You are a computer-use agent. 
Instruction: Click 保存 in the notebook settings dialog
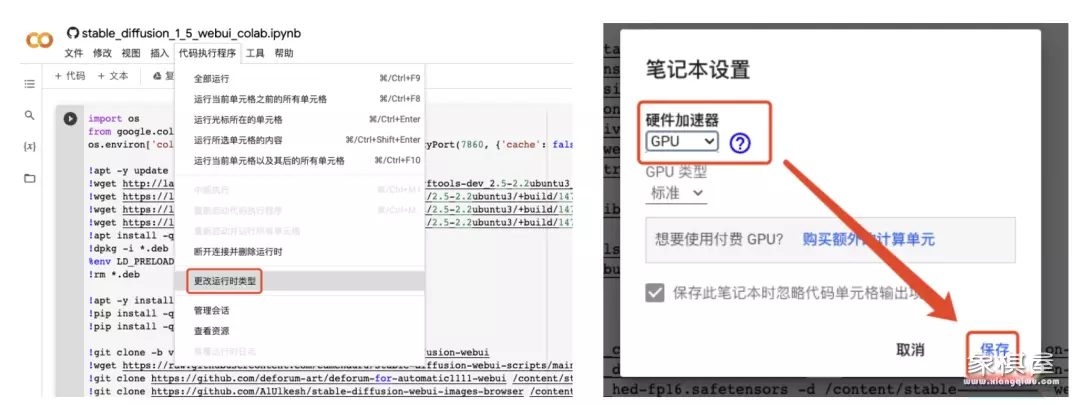[x=994, y=350]
